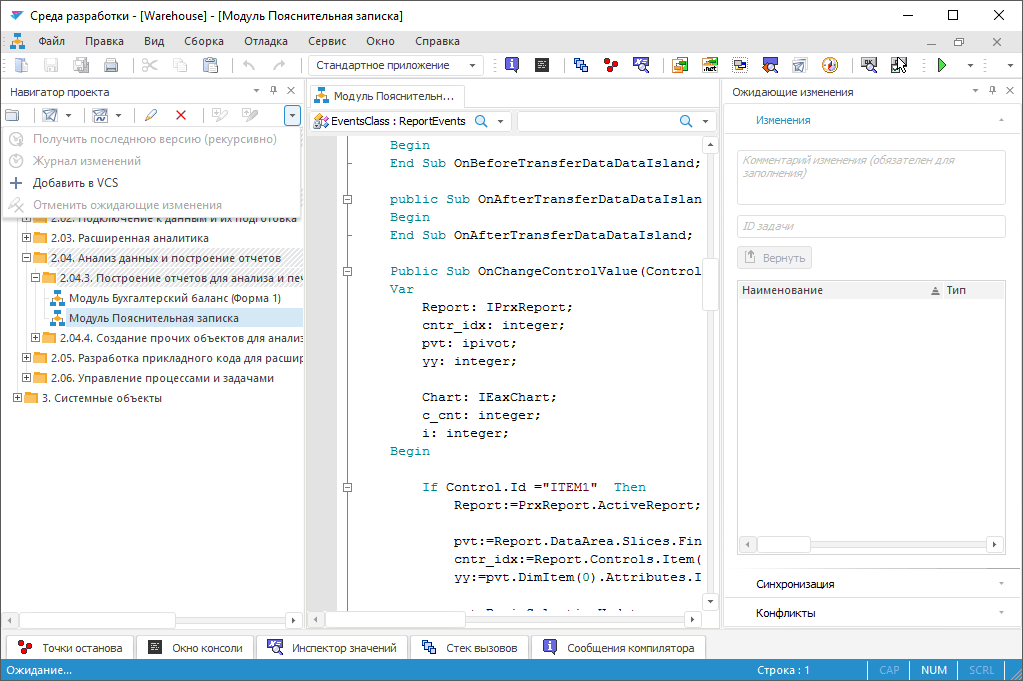Viewport: 1023px width, 681px height.
Task: Click the console window toolbar icon
Action: [541, 65]
